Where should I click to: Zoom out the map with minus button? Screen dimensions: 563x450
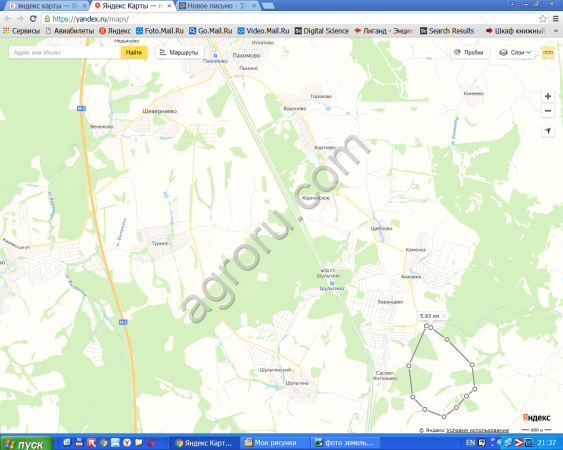[x=548, y=111]
